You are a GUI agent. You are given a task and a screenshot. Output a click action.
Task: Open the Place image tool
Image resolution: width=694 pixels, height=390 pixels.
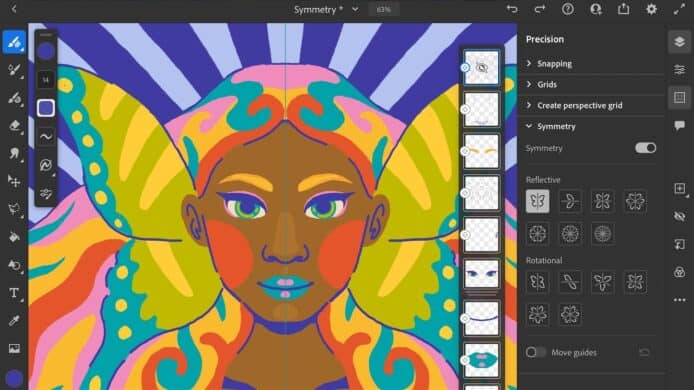[14, 348]
